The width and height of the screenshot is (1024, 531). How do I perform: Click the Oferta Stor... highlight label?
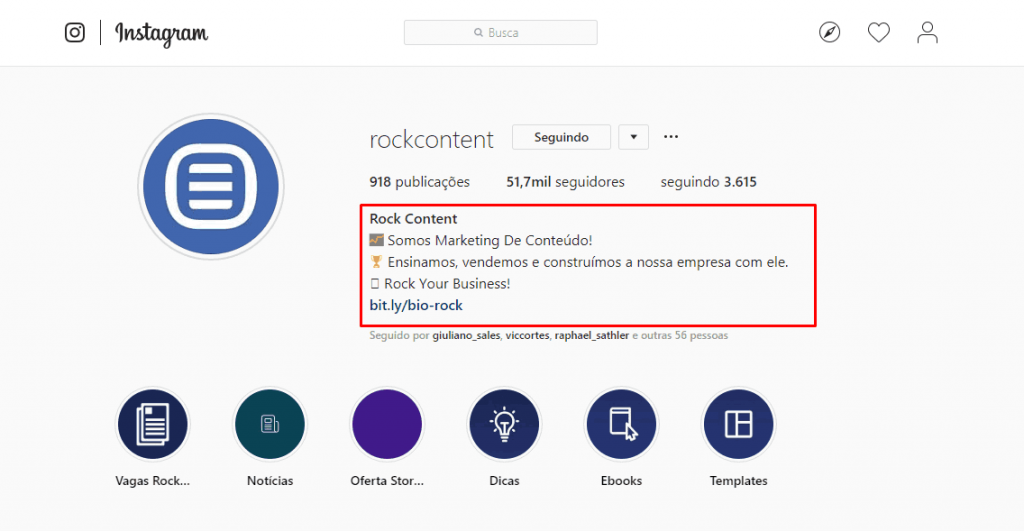(387, 481)
